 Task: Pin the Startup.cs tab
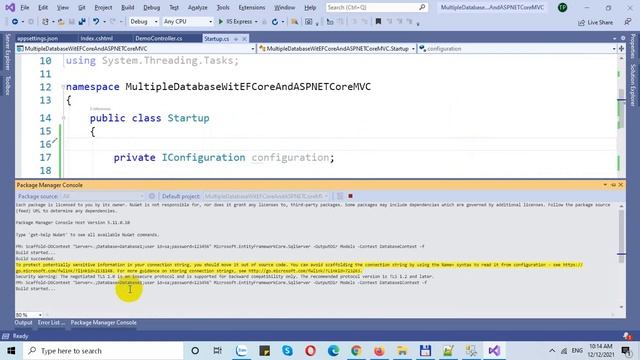[x=236, y=39]
